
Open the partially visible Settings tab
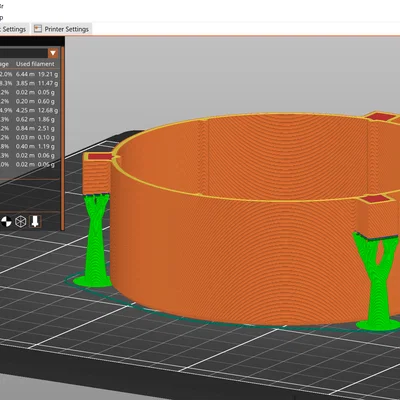click(14, 29)
